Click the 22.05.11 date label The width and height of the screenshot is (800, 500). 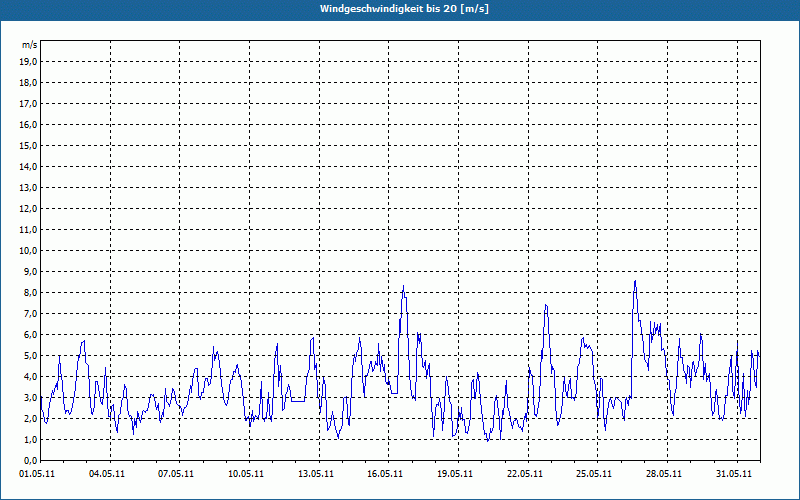[x=525, y=473]
